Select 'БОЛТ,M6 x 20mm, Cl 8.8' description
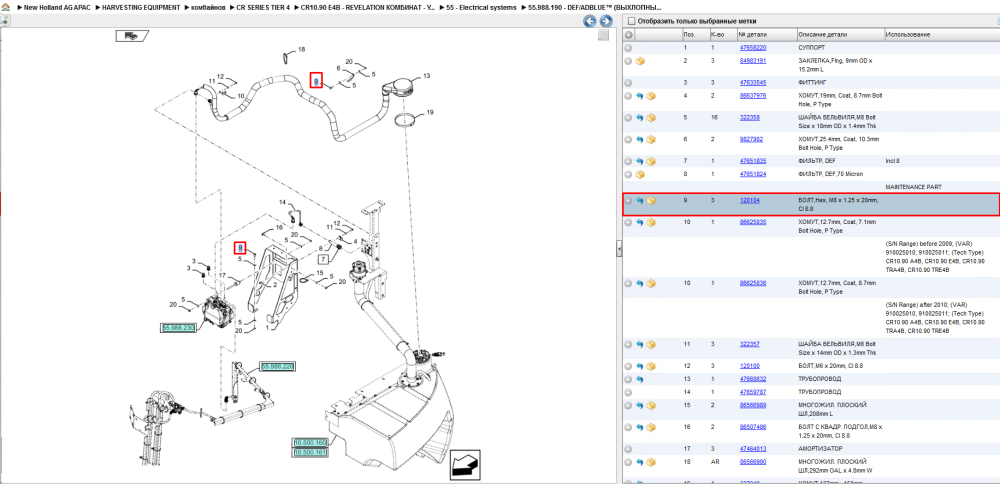 coord(832,366)
